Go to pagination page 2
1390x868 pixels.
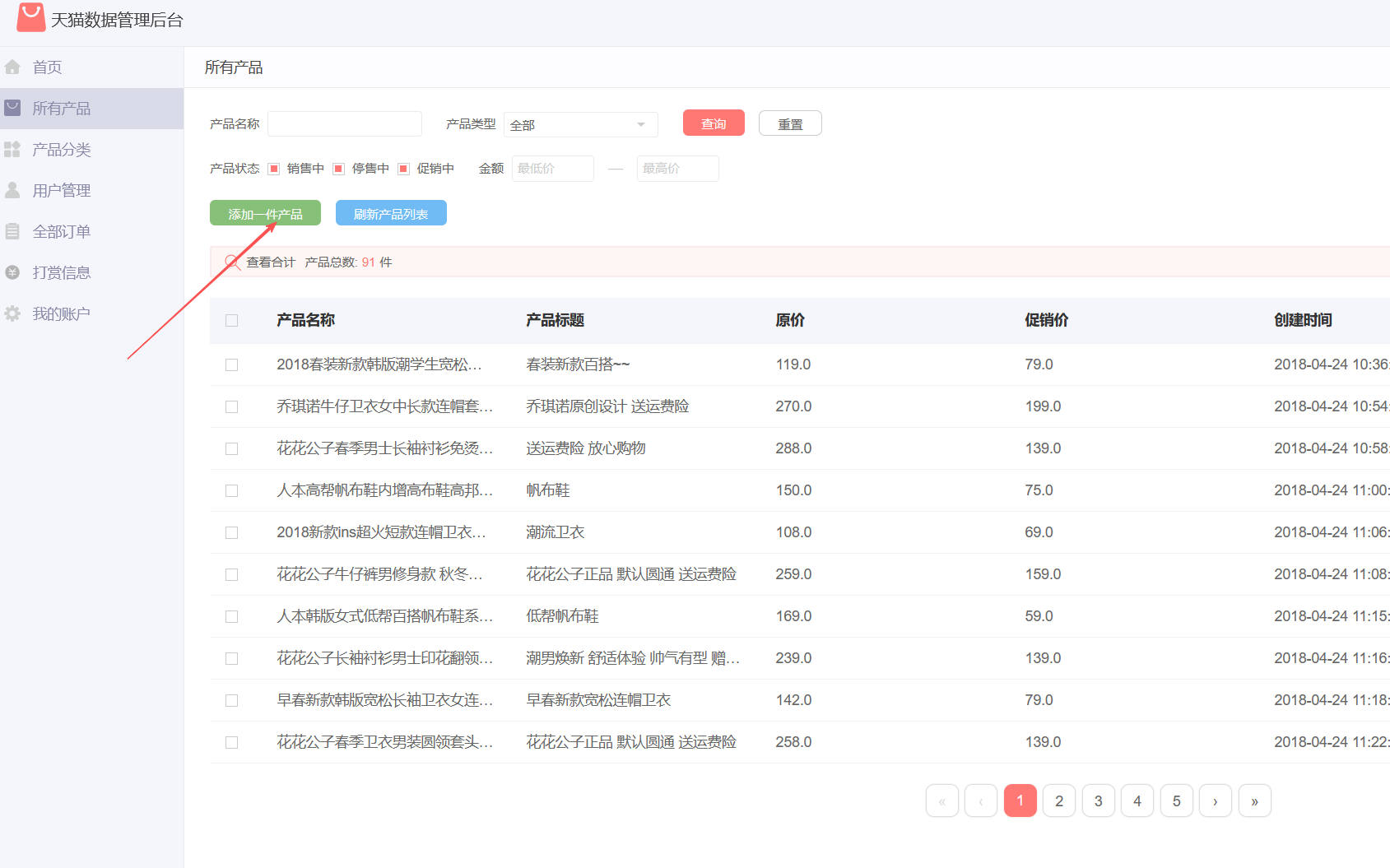1059,801
